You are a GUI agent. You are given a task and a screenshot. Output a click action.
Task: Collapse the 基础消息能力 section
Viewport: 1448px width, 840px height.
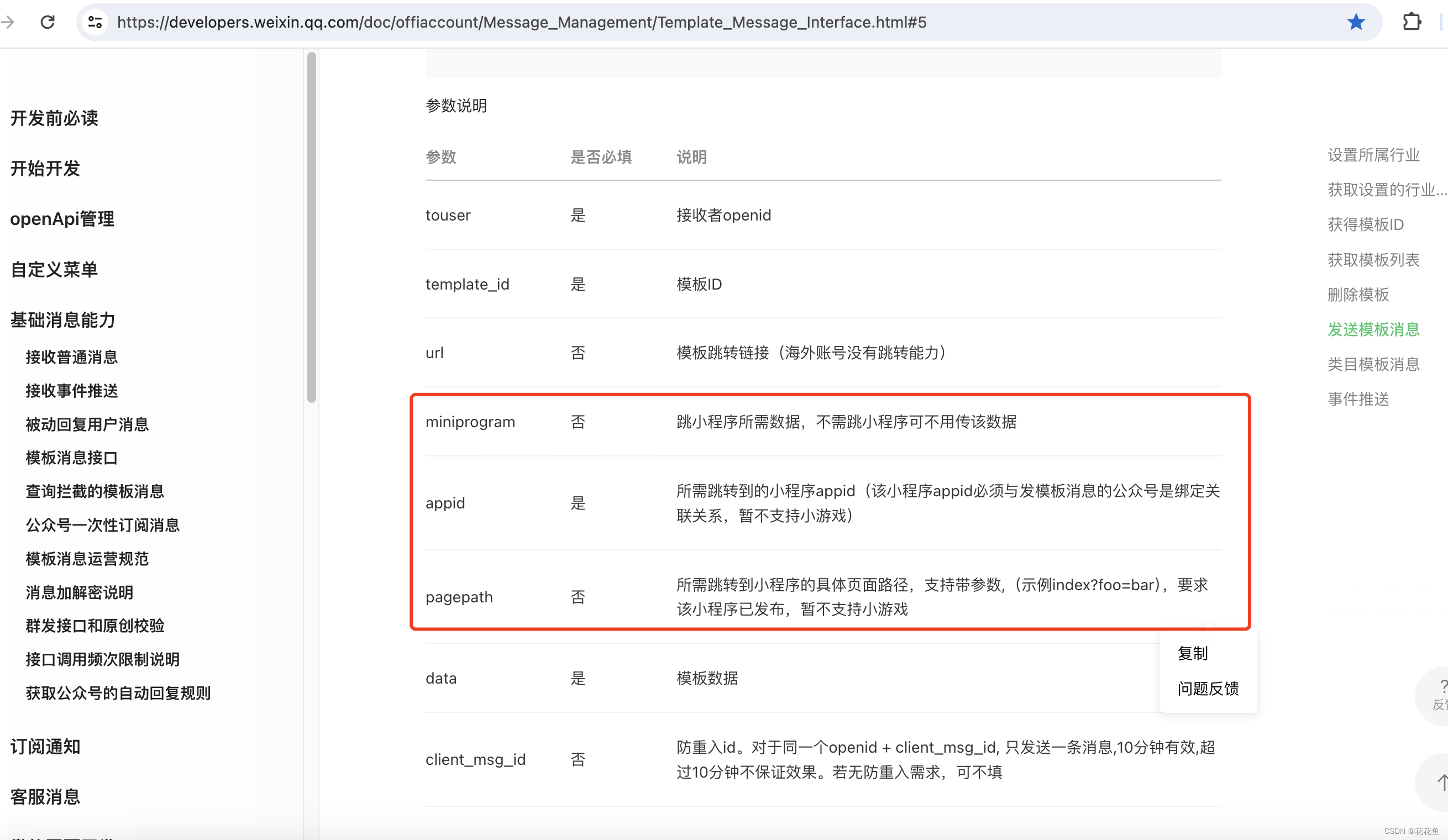click(62, 320)
